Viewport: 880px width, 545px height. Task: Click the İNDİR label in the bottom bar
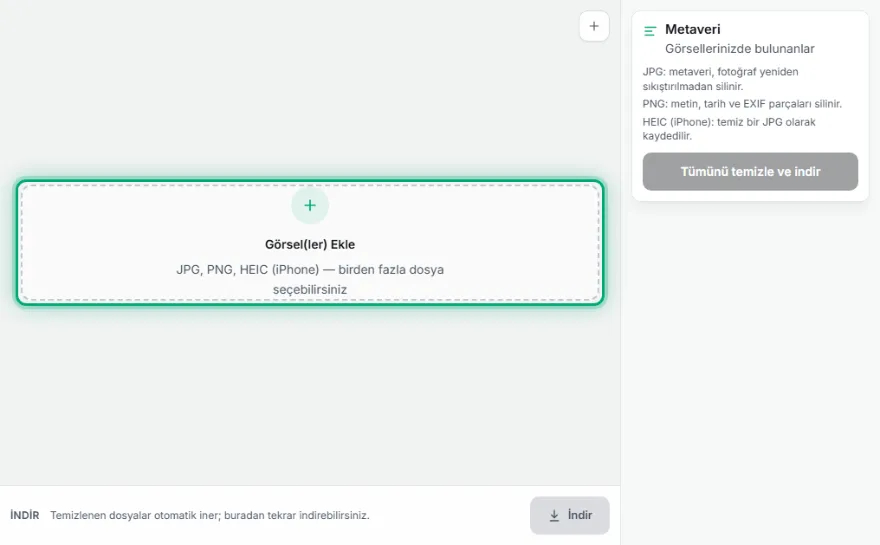pos(25,515)
